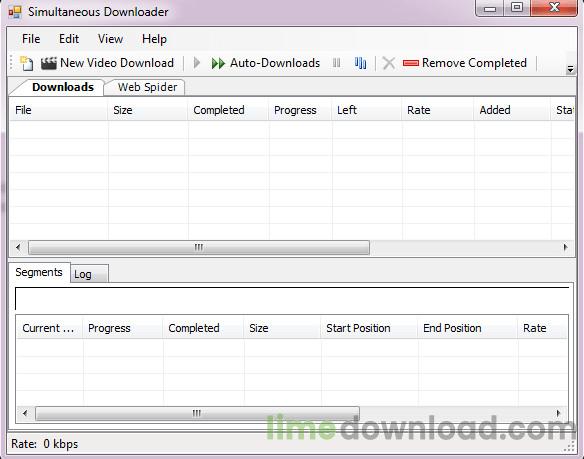
Task: Click the End Position column header
Action: pos(467,328)
